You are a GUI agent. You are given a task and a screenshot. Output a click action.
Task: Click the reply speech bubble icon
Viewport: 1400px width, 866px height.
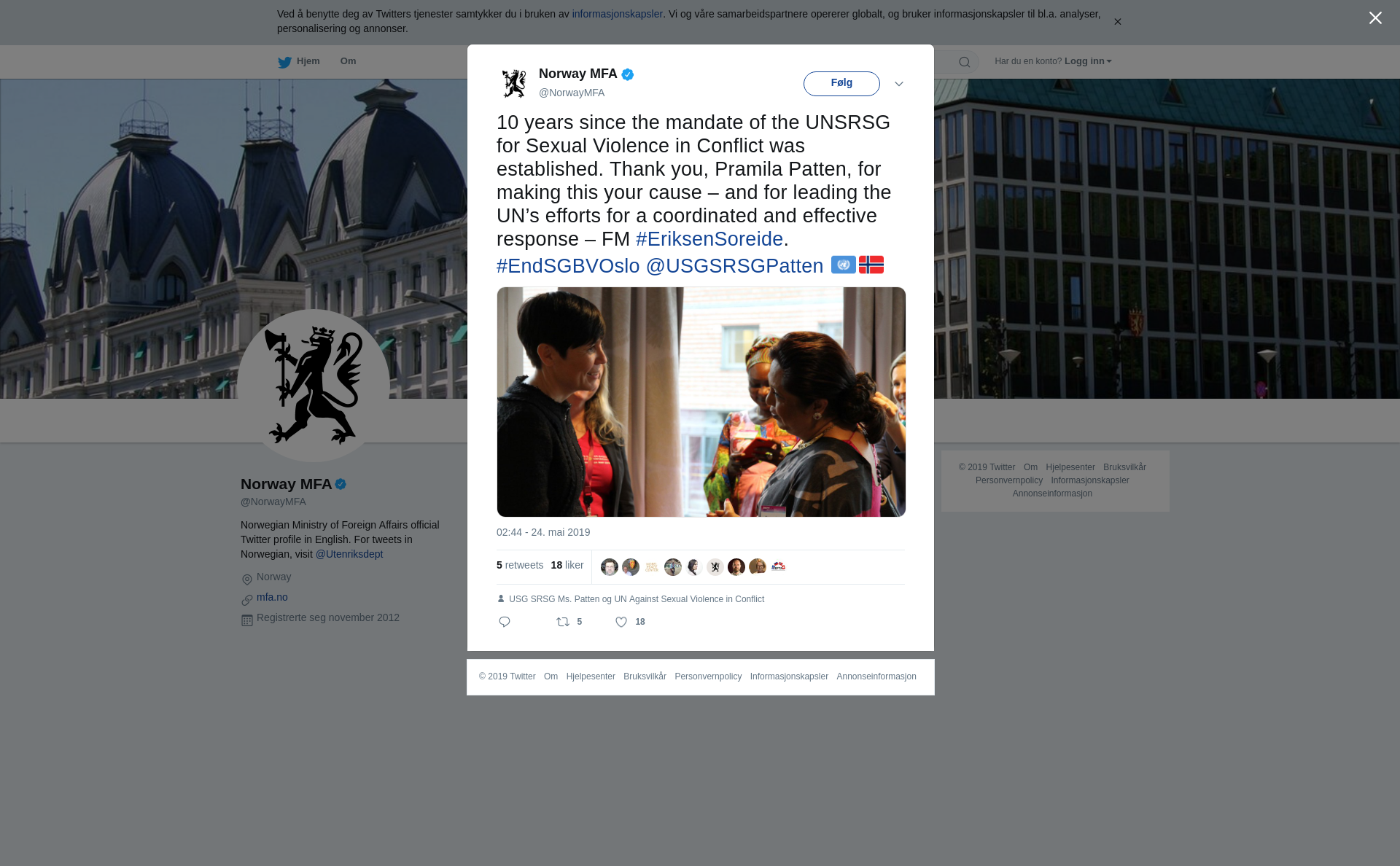505,622
